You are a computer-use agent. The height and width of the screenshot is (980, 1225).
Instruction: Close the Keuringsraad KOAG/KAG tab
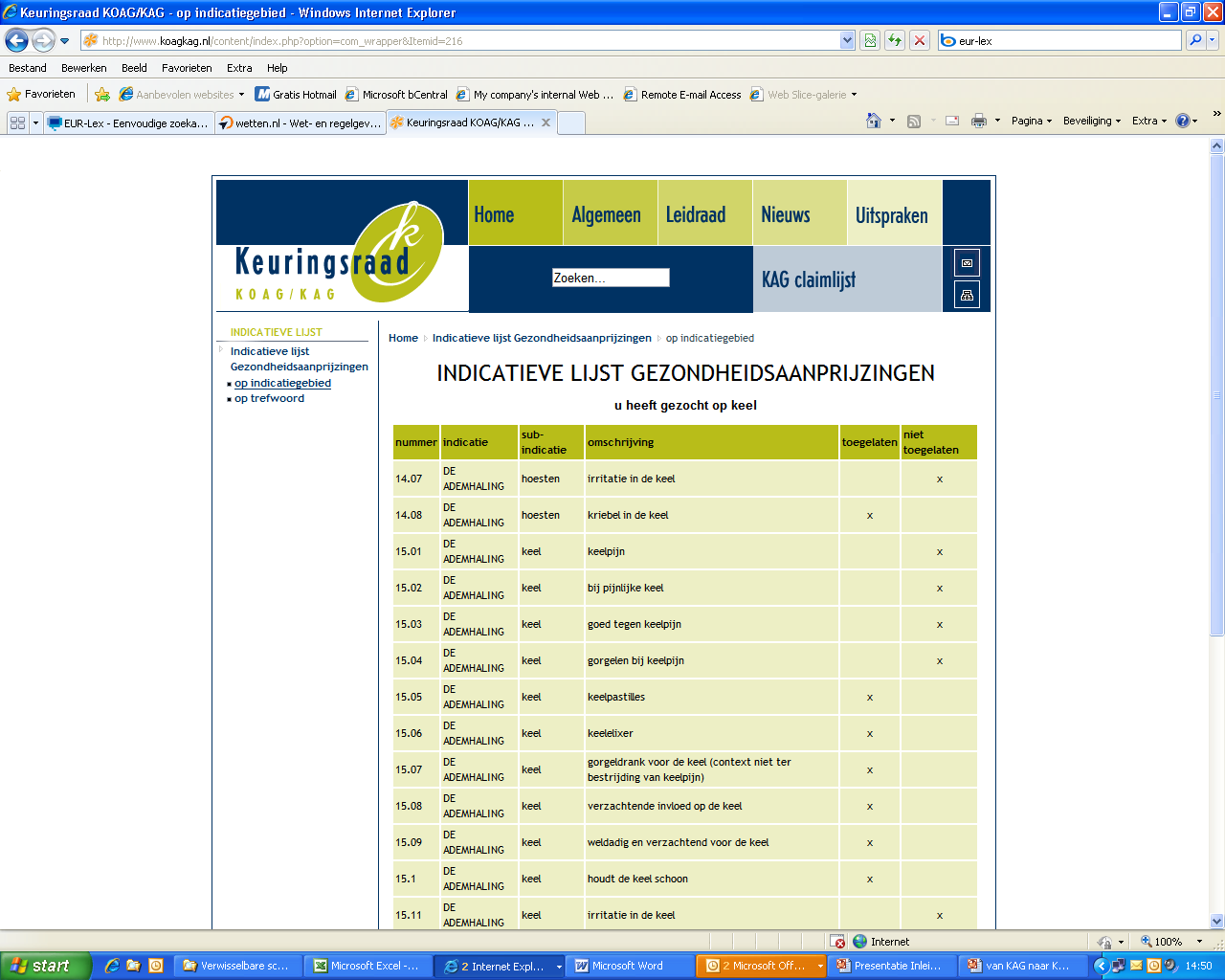pos(546,122)
